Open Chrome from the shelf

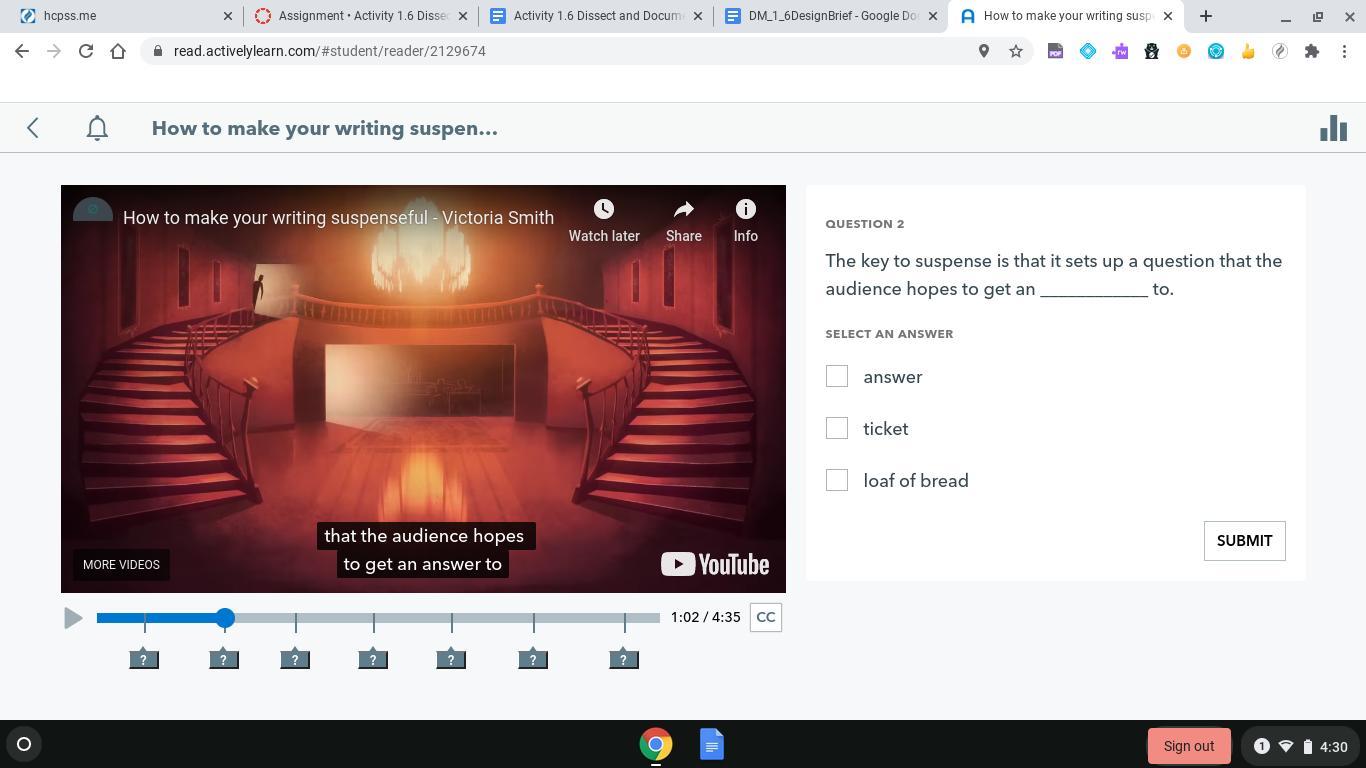(x=656, y=744)
